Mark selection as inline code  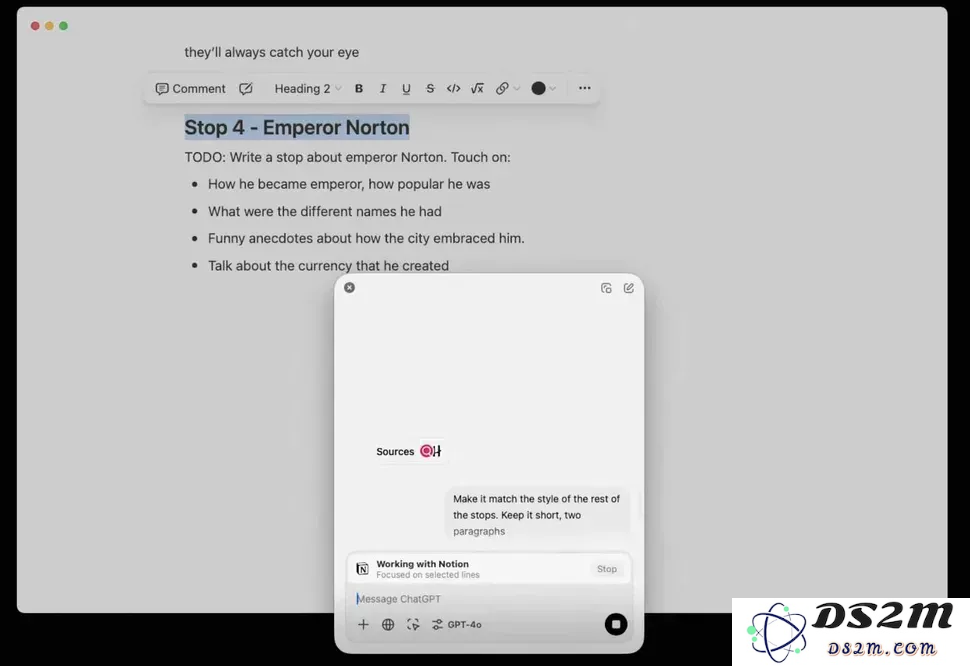click(x=453, y=88)
